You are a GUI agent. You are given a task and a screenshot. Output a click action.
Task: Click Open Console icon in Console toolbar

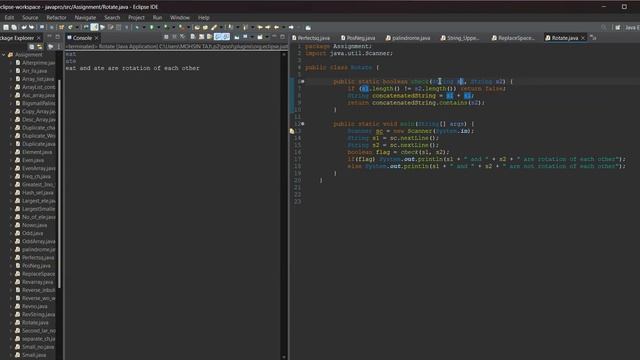pyautogui.click(x=260, y=37)
